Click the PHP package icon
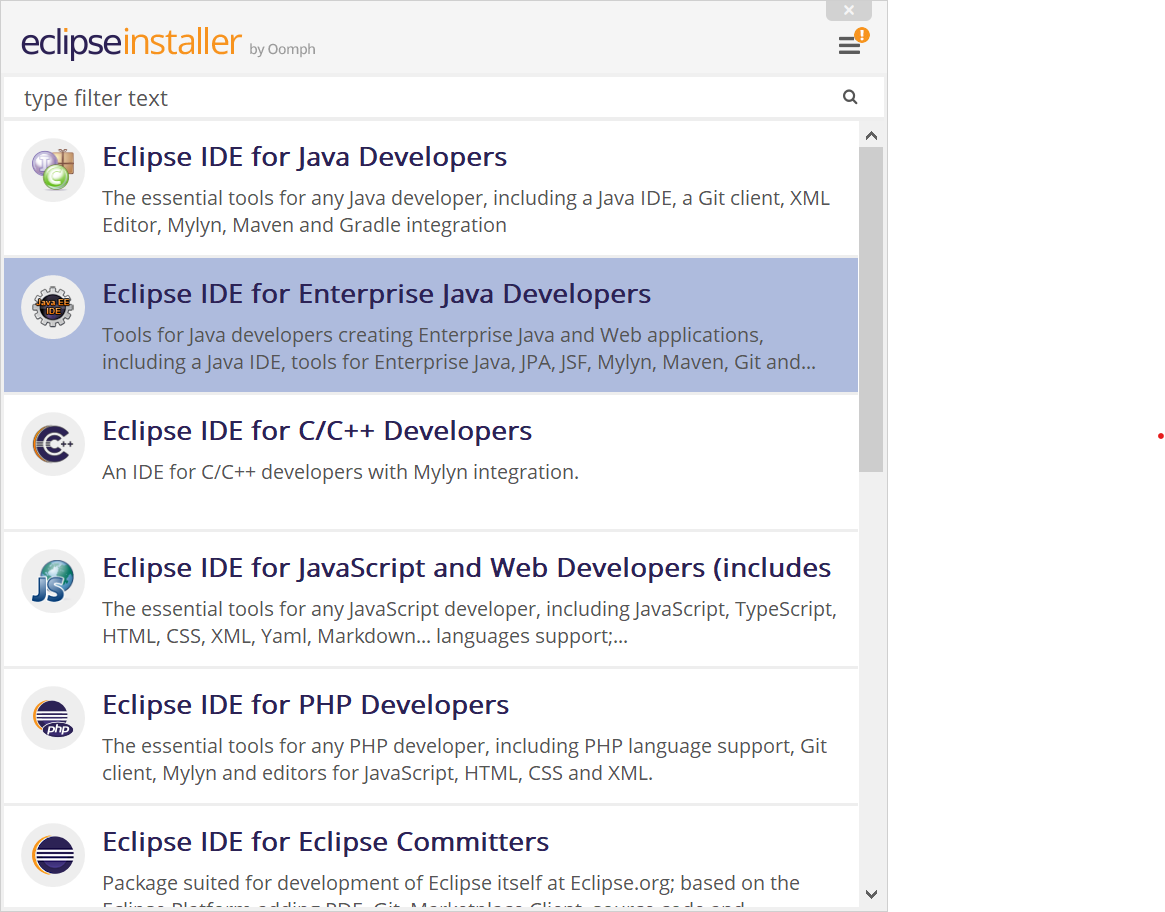 (53, 717)
